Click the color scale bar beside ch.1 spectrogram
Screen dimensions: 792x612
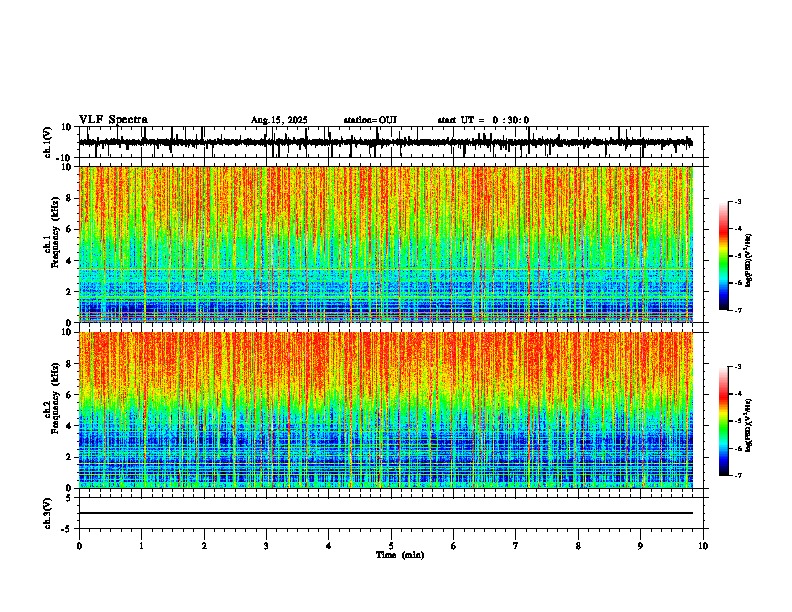click(723, 256)
